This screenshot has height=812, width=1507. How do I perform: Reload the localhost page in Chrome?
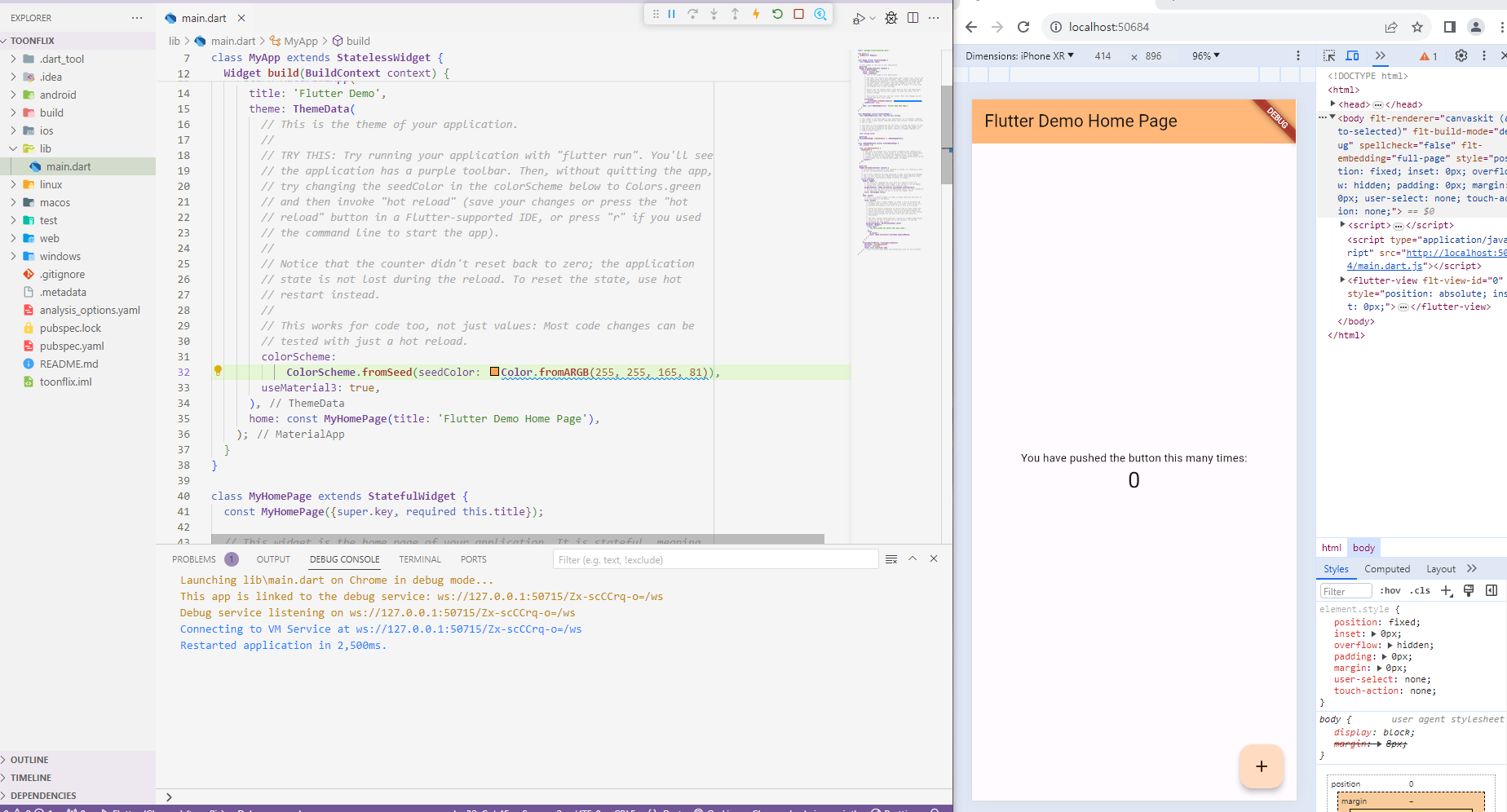pos(1023,27)
